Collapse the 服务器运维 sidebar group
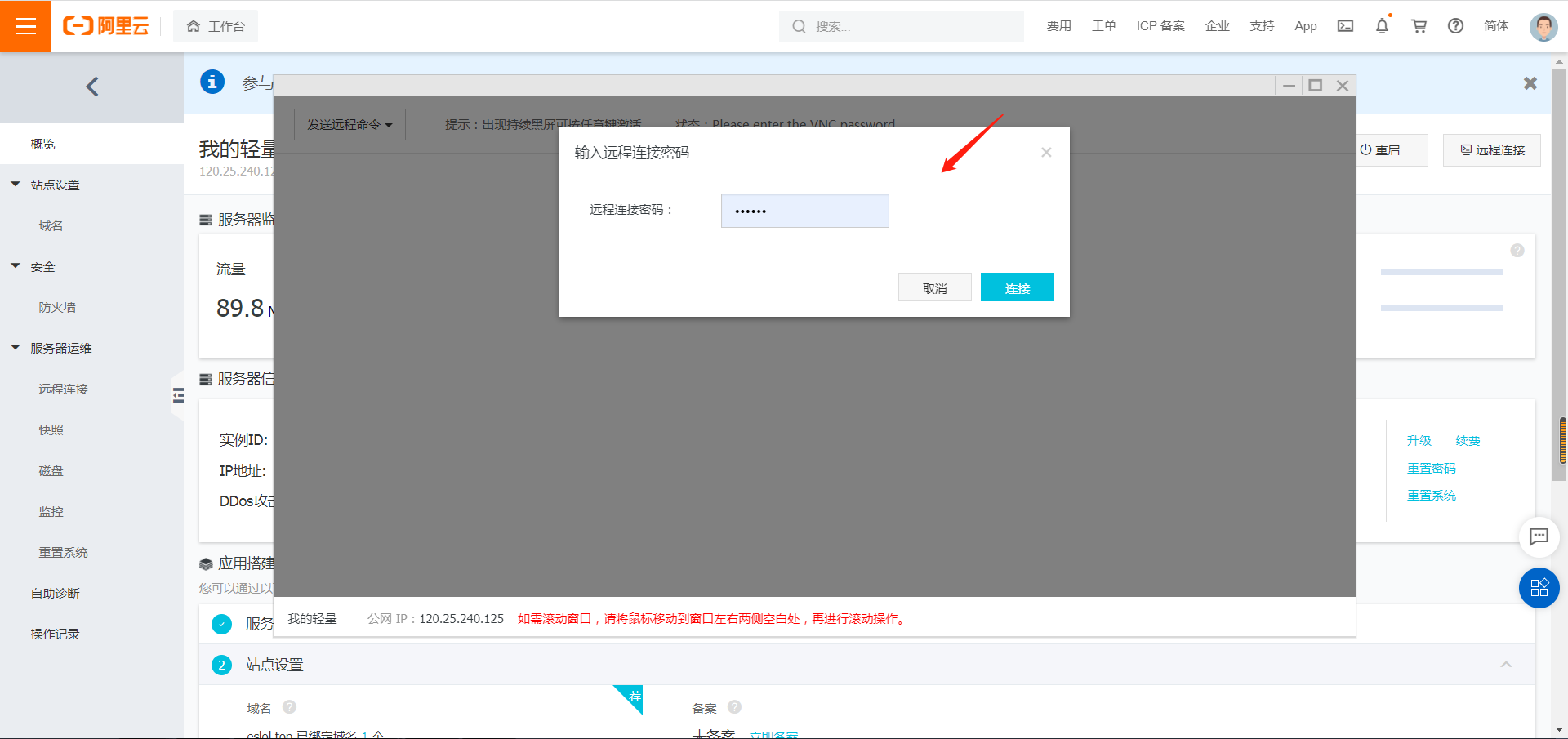The width and height of the screenshot is (1568, 739). tap(16, 348)
